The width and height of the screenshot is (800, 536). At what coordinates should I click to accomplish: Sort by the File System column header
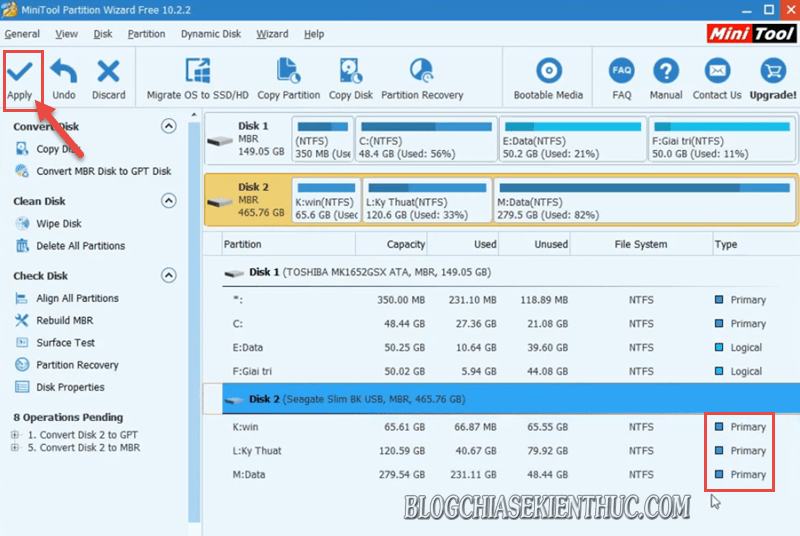pos(641,244)
